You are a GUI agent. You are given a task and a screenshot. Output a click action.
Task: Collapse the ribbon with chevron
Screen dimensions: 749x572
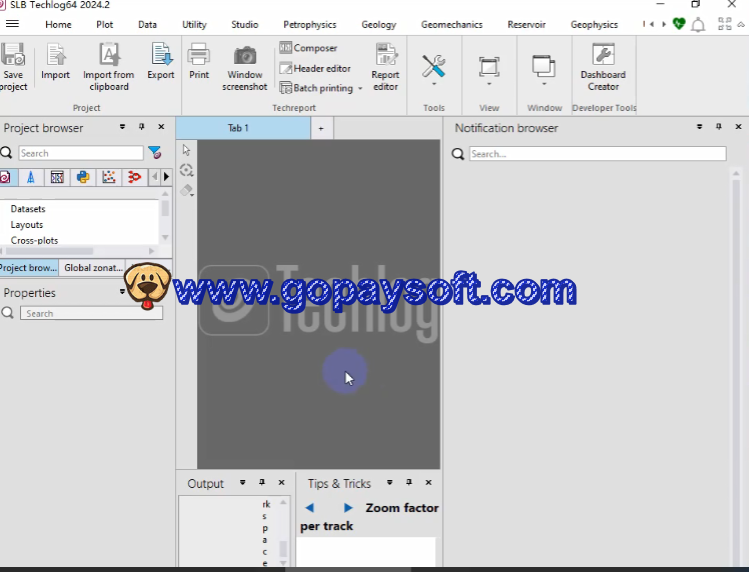click(x=741, y=24)
